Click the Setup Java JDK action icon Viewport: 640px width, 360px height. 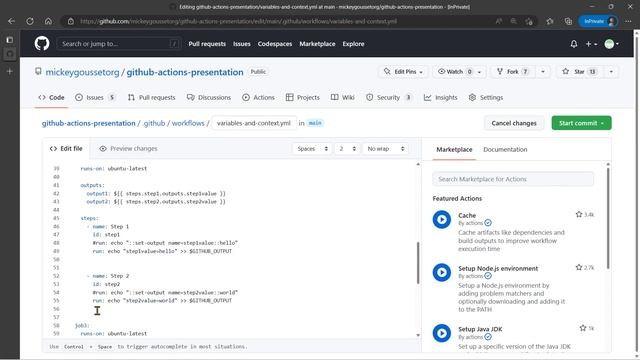[x=442, y=333]
